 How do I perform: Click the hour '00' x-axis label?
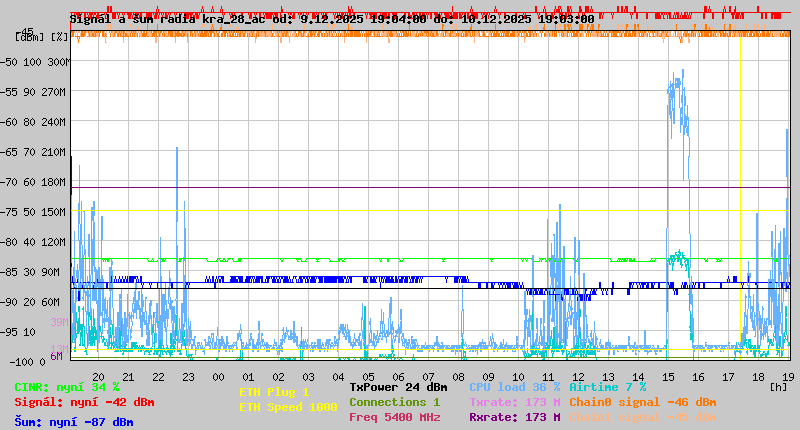pos(218,377)
